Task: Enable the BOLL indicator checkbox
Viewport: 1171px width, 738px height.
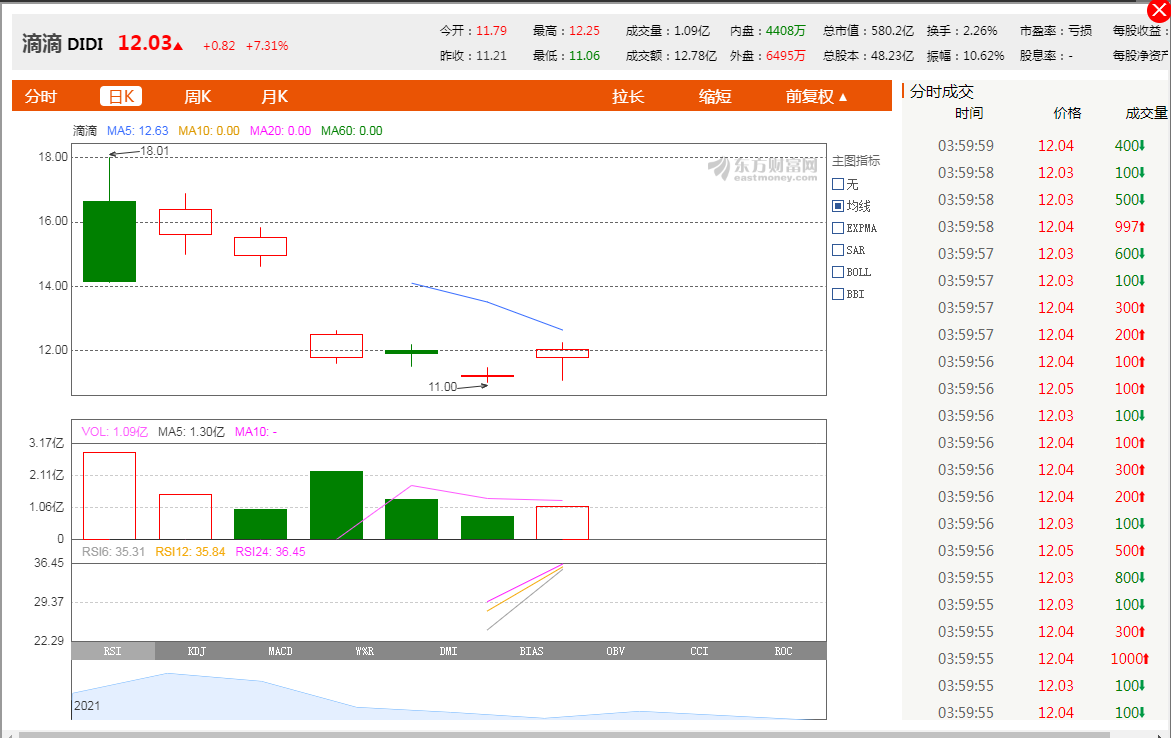Action: click(838, 272)
